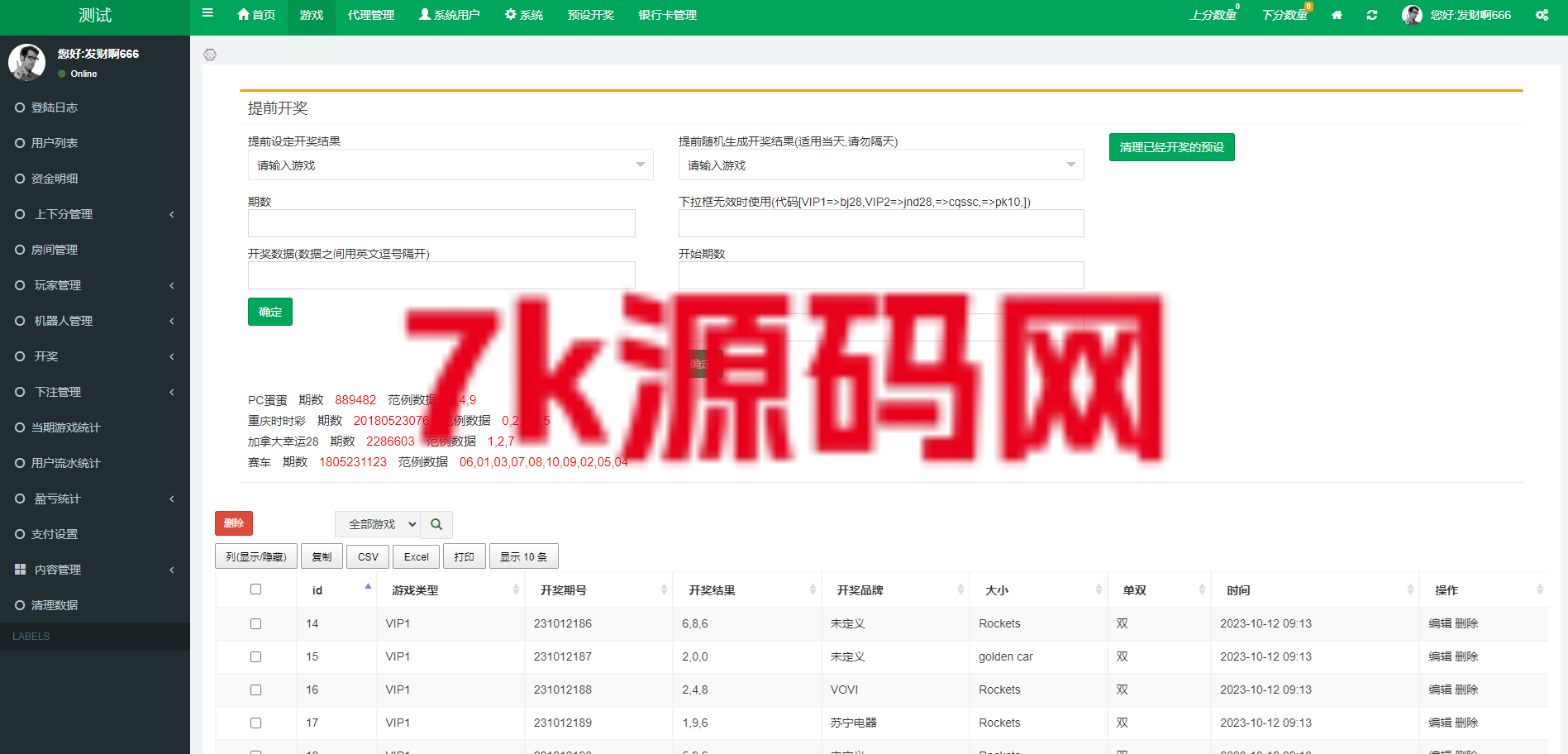Sort table by 时间 column
The height and width of the screenshot is (754, 1568).
point(1315,590)
